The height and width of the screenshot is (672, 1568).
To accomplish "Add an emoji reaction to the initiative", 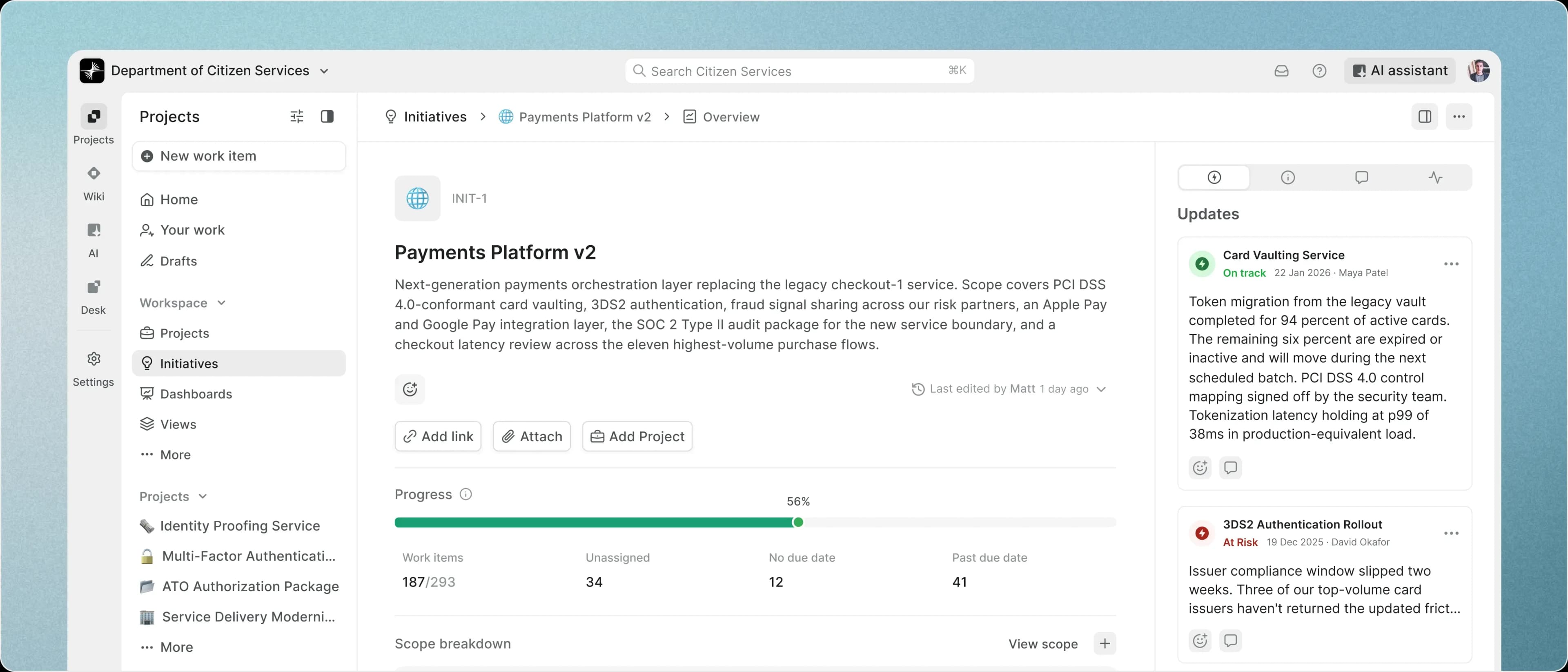I will [410, 389].
